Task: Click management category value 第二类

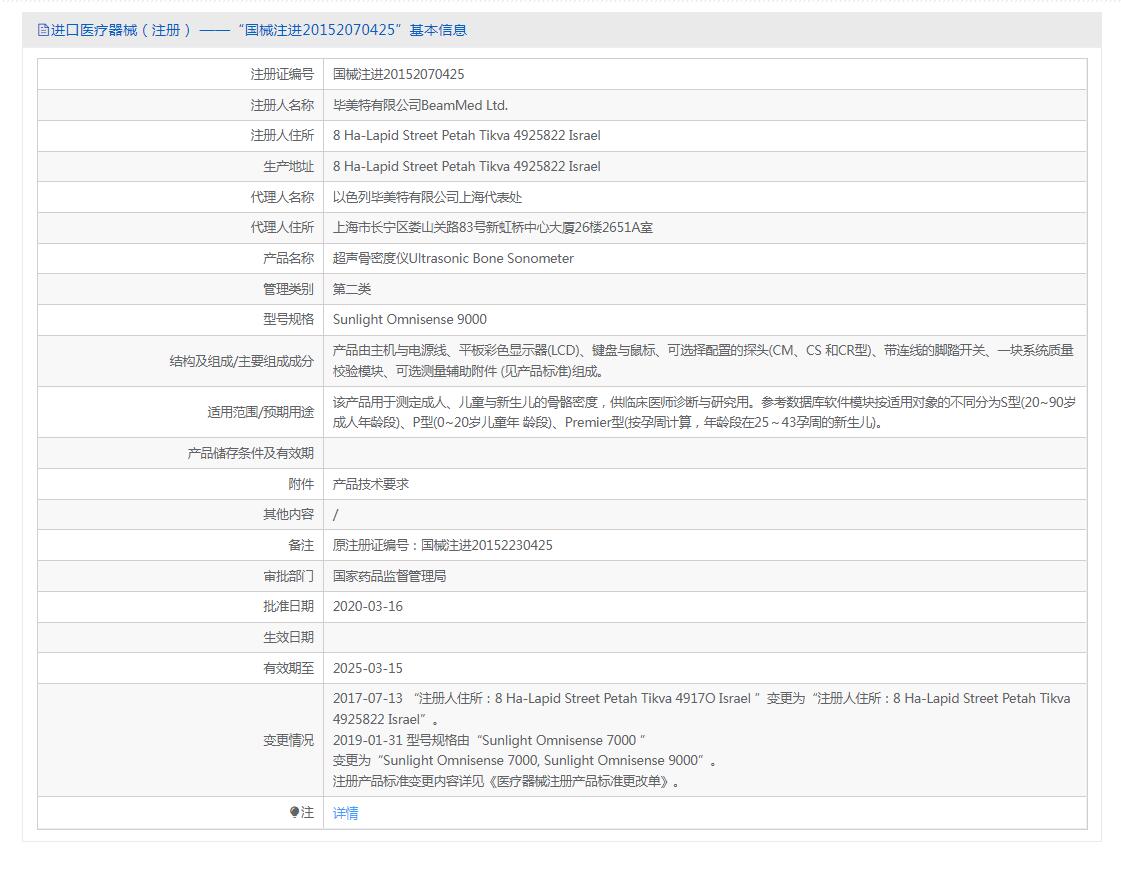Action: (x=352, y=289)
